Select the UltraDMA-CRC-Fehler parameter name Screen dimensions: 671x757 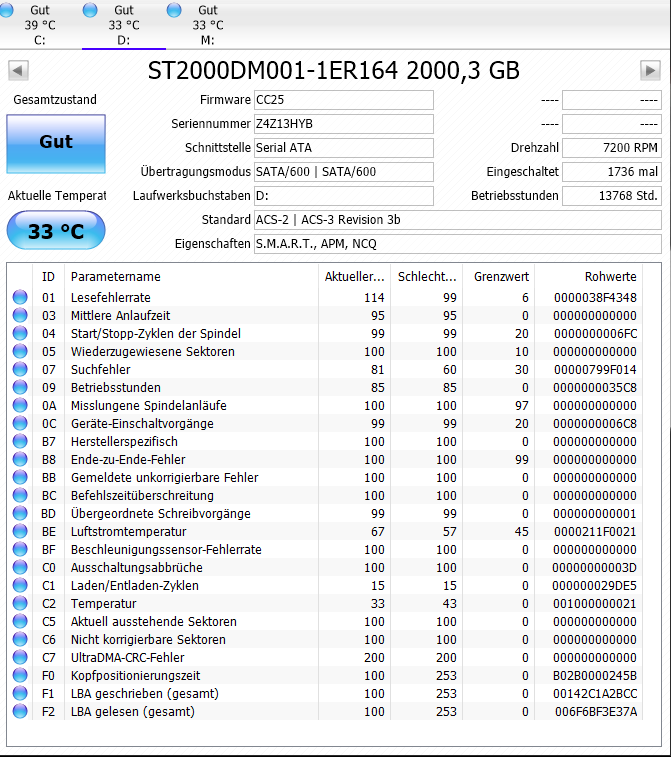point(127,657)
